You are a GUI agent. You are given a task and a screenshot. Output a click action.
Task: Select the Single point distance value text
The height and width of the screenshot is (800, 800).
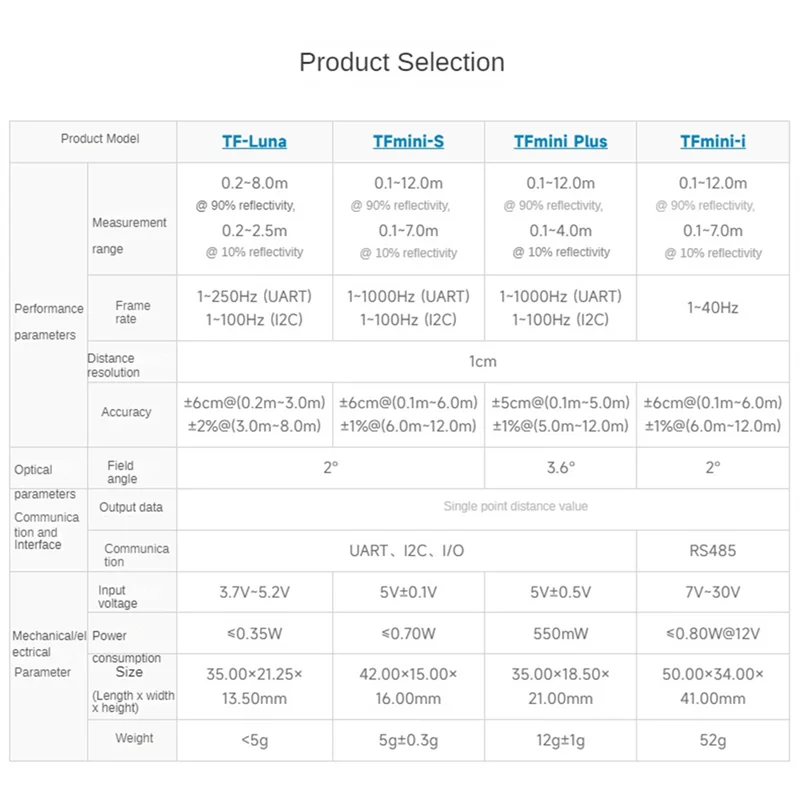(x=515, y=507)
